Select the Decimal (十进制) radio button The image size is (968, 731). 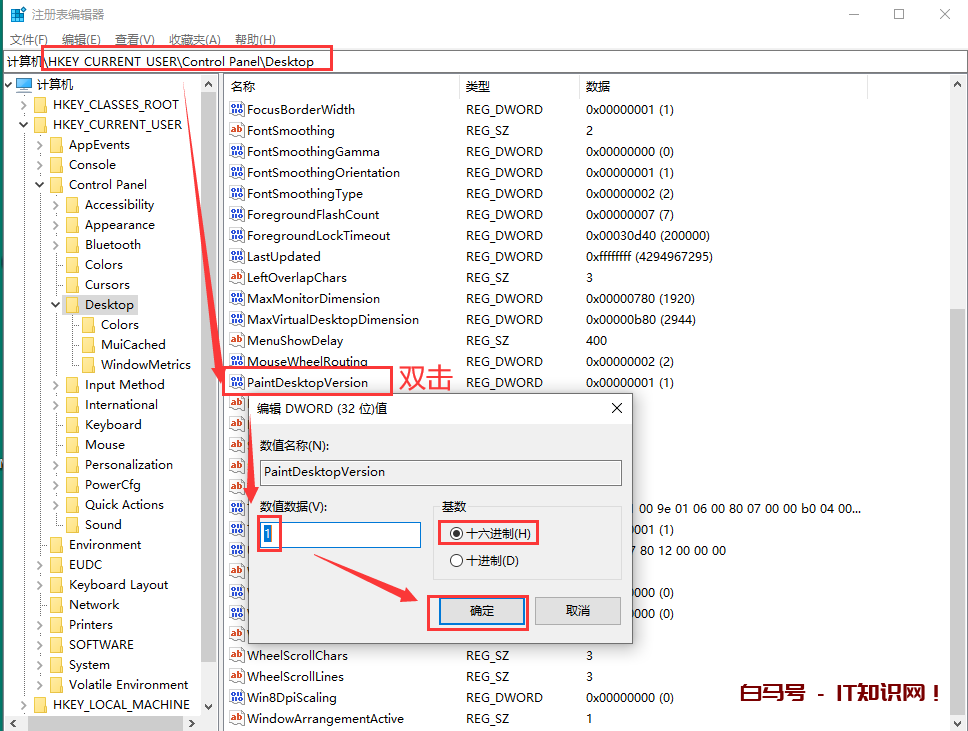click(457, 561)
